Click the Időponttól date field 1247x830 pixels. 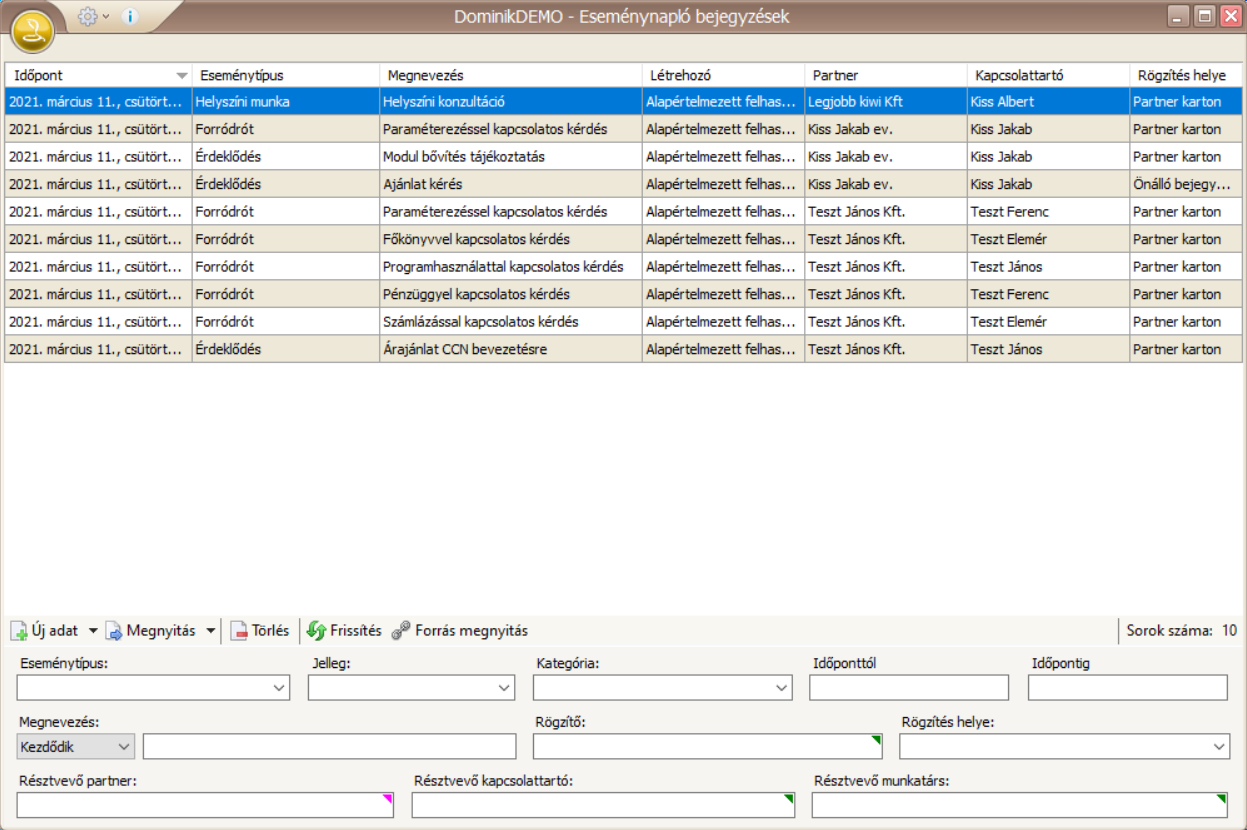pos(909,688)
